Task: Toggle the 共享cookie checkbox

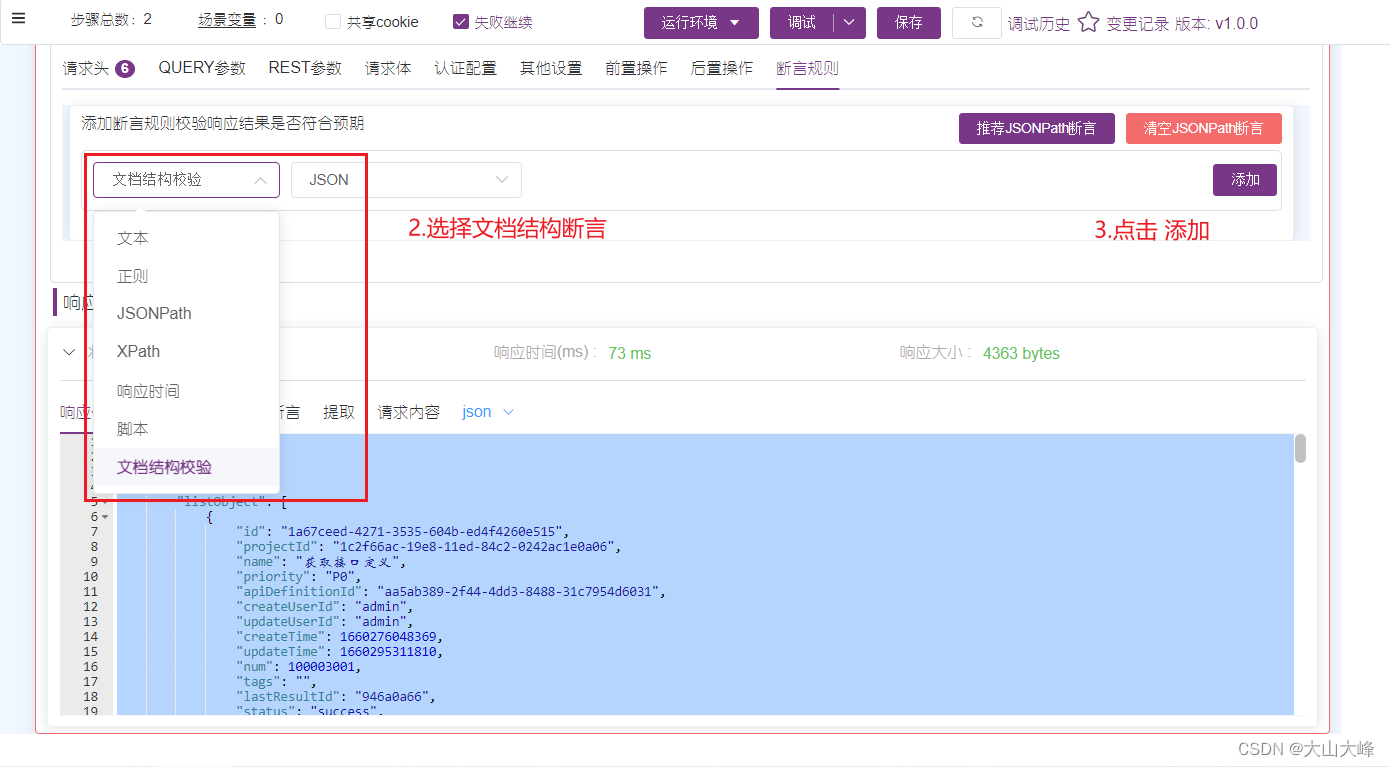Action: [x=333, y=22]
